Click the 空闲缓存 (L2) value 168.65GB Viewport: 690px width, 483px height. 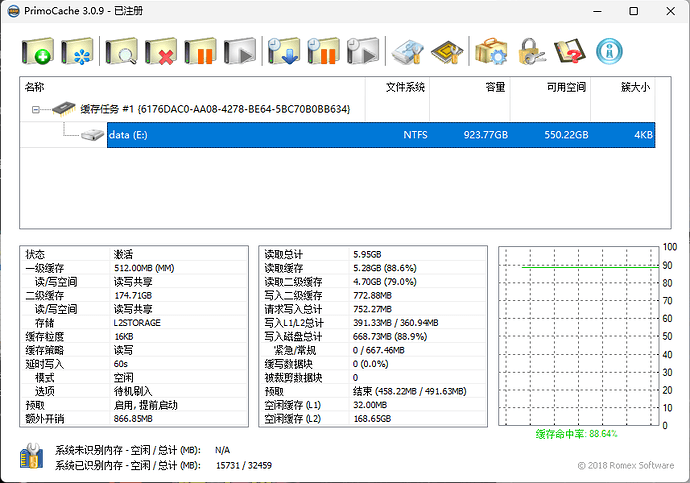[372, 419]
